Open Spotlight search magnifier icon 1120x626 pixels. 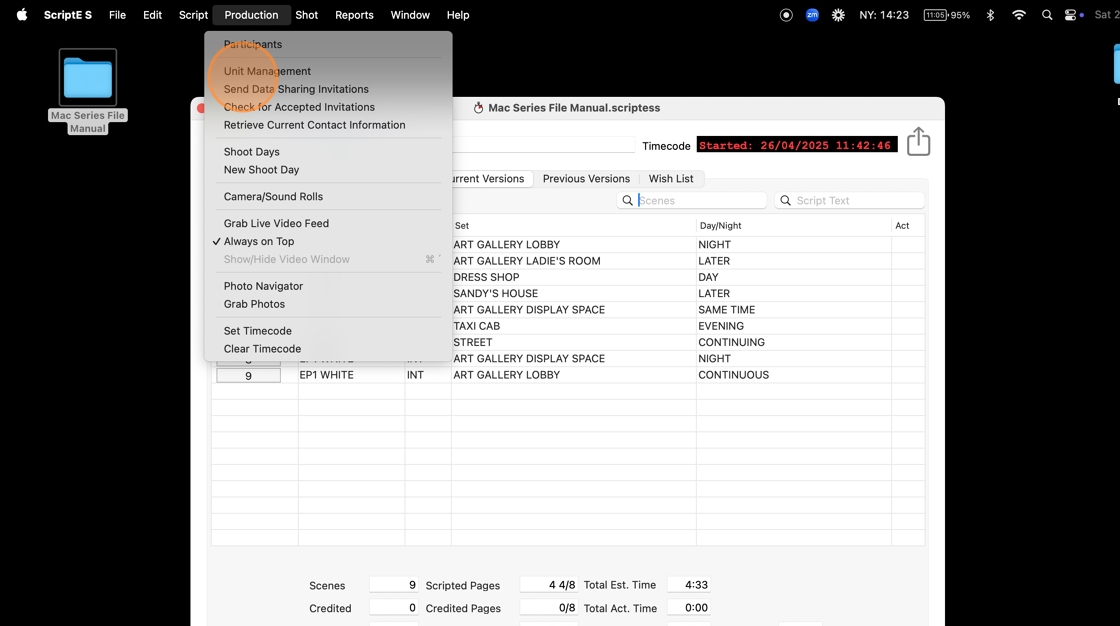tap(1047, 15)
